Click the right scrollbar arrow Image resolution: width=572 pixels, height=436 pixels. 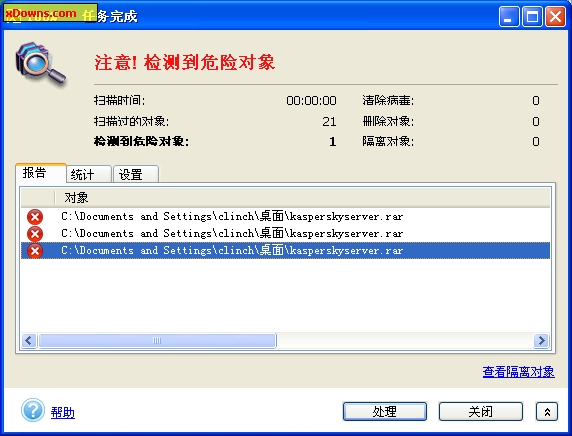541,340
